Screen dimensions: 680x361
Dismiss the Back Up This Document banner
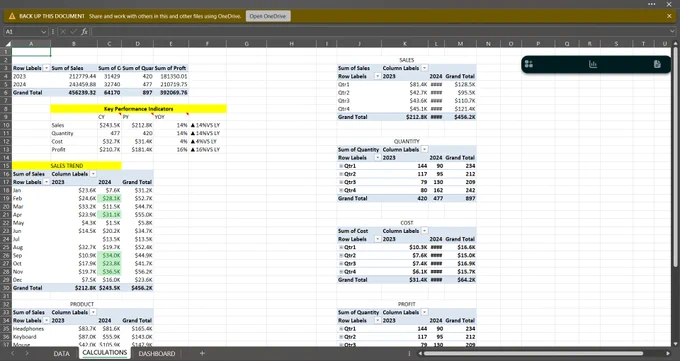669,16
